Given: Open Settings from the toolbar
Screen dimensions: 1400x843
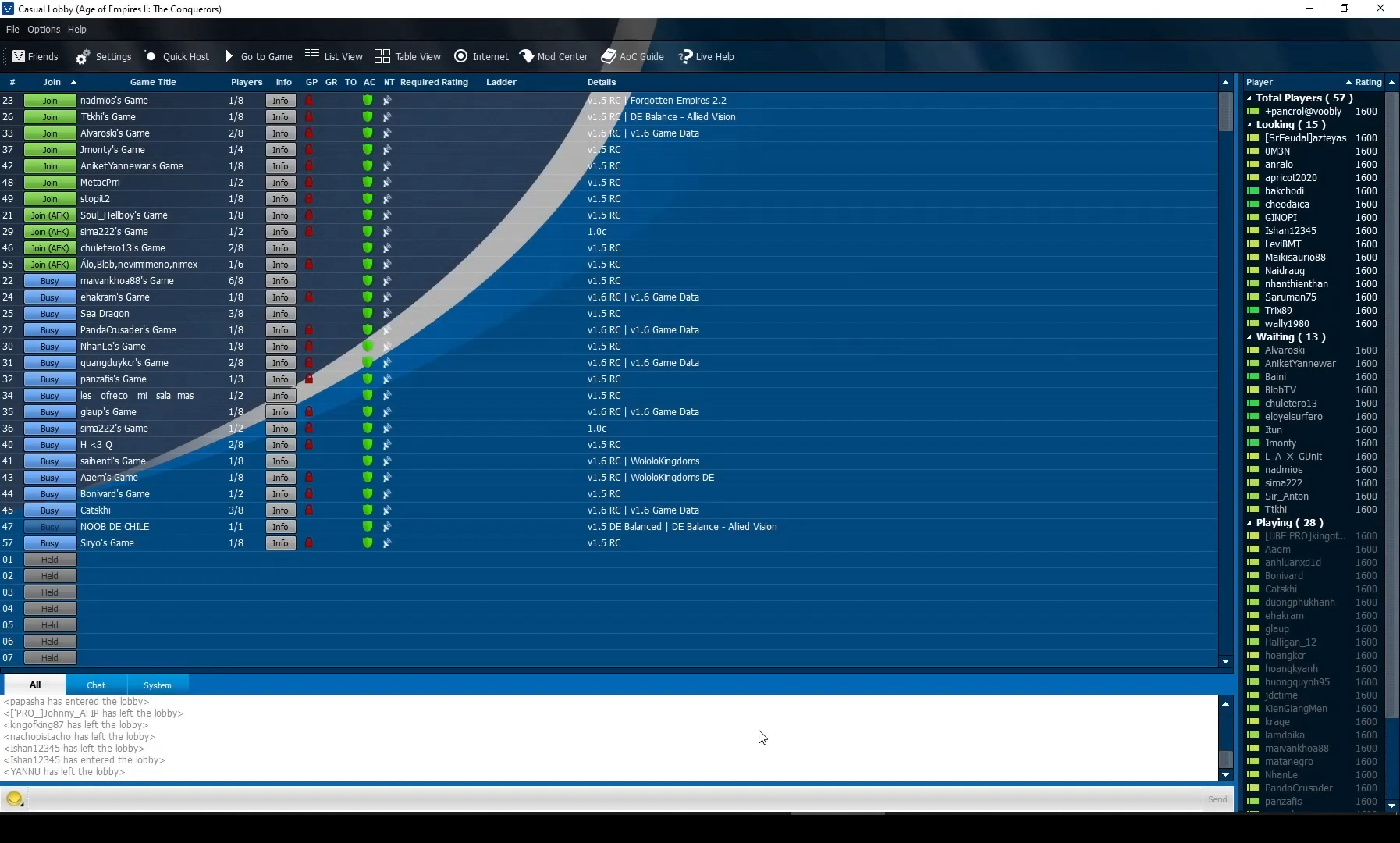Looking at the screenshot, I should pos(104,56).
